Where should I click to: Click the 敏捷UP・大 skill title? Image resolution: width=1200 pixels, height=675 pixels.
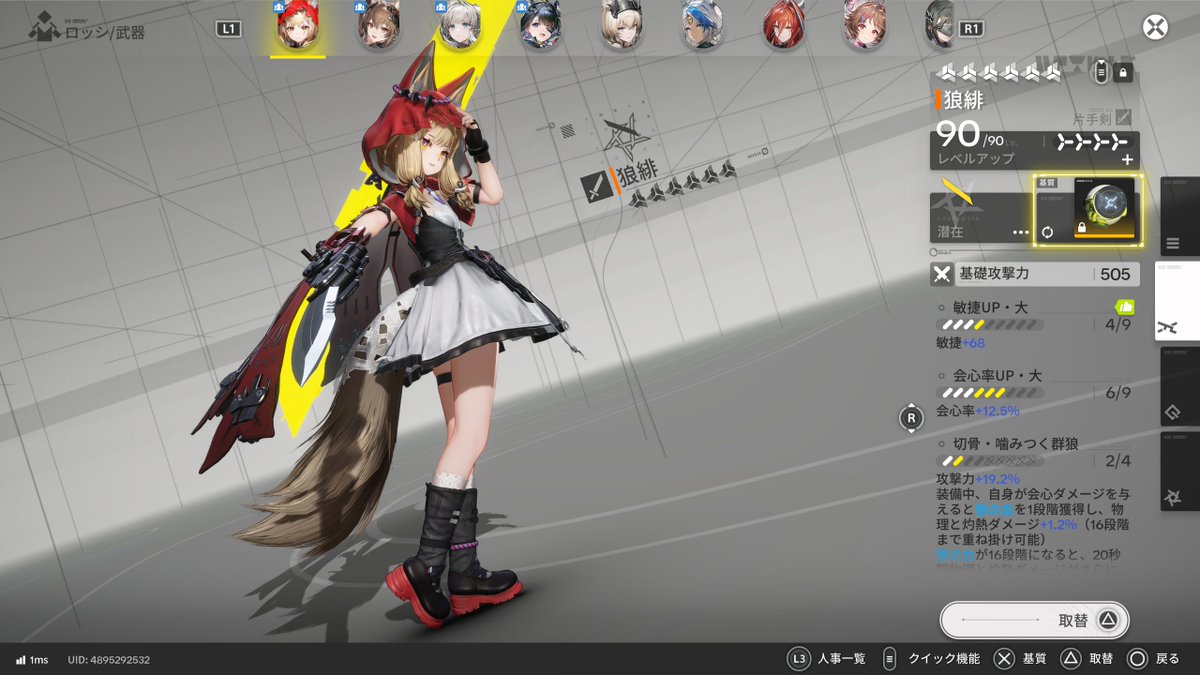coord(989,307)
